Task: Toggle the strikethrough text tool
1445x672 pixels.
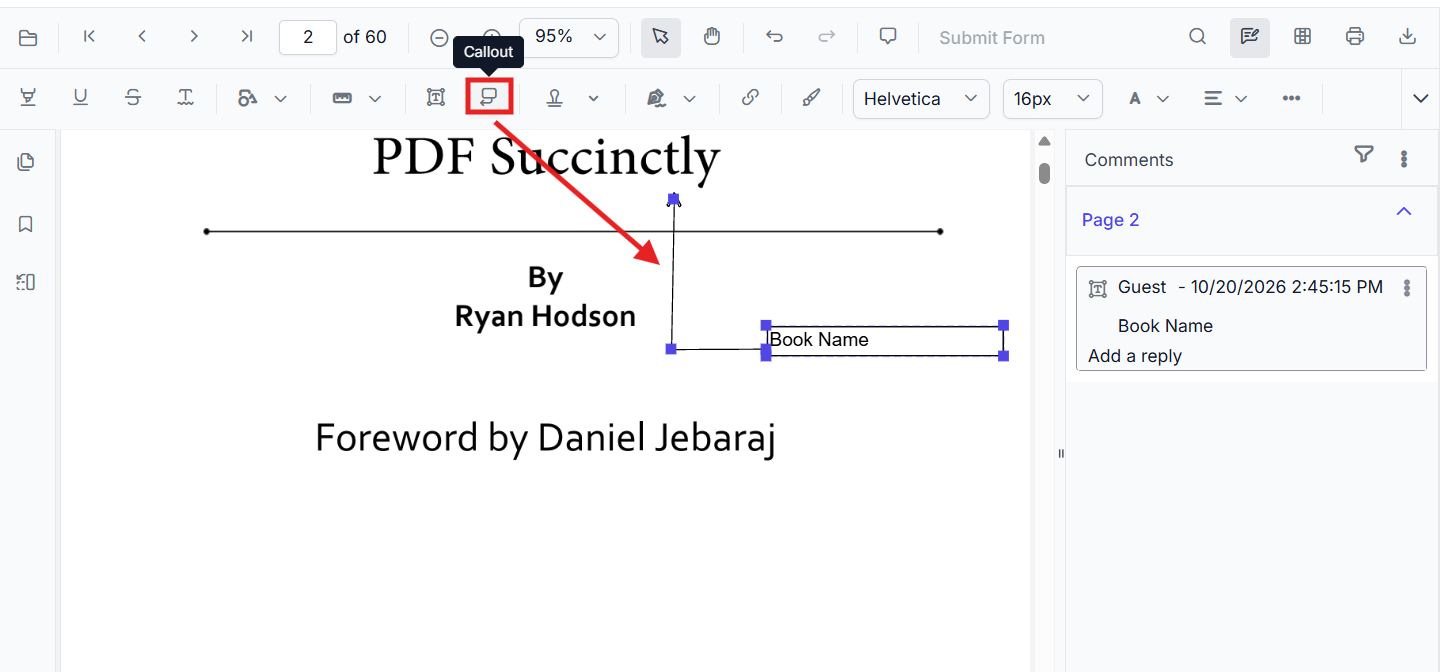Action: (x=133, y=97)
